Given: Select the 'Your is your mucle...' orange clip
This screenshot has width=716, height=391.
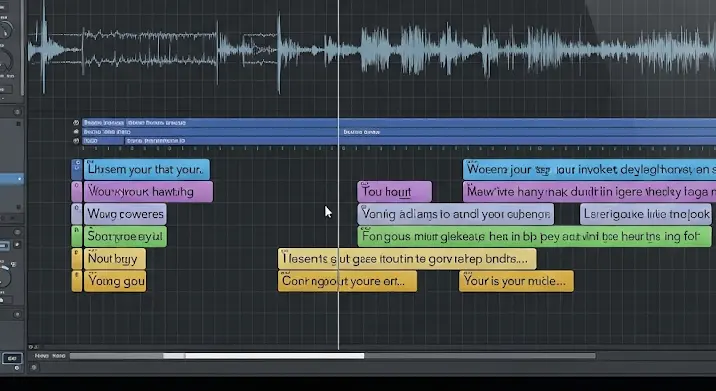Looking at the screenshot, I should 516,281.
